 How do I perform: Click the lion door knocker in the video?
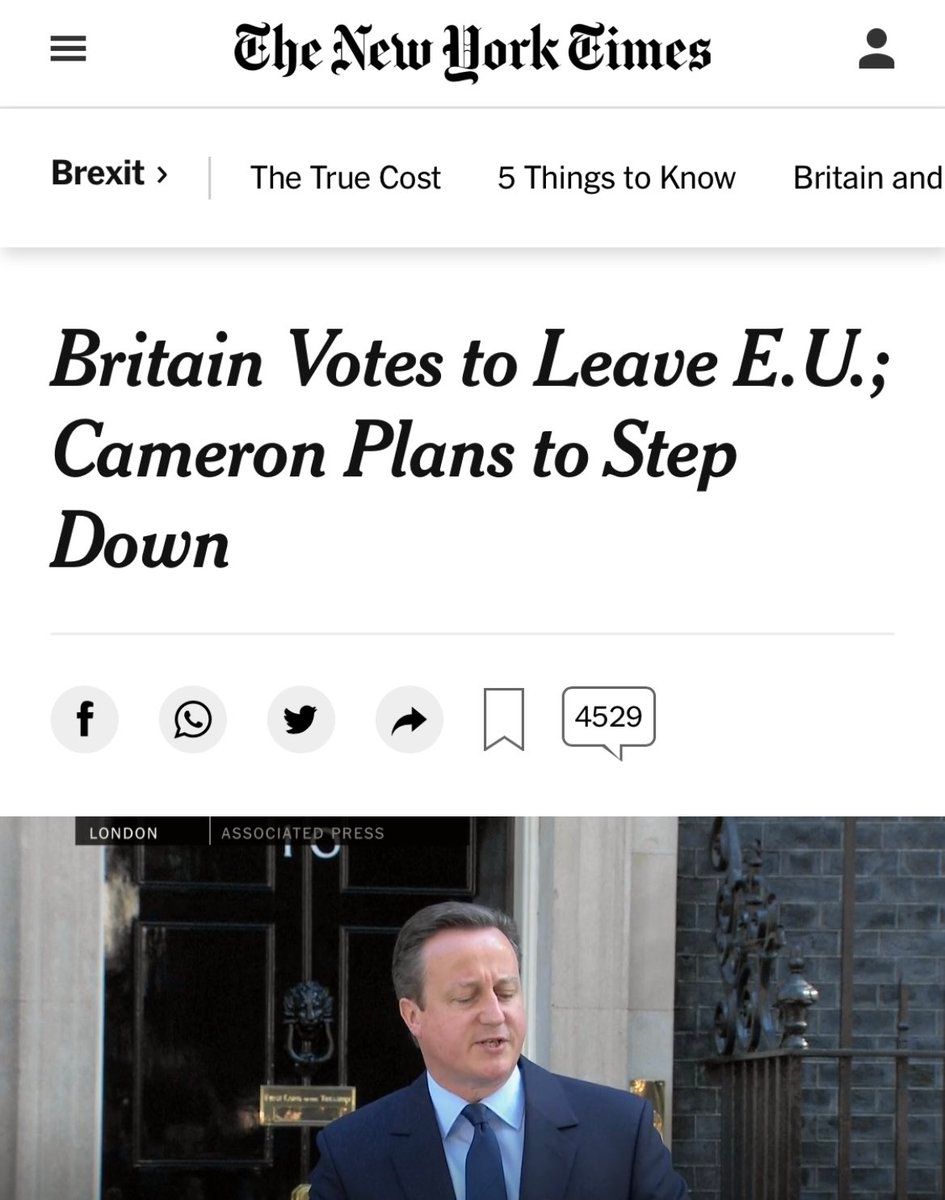pos(307,1016)
